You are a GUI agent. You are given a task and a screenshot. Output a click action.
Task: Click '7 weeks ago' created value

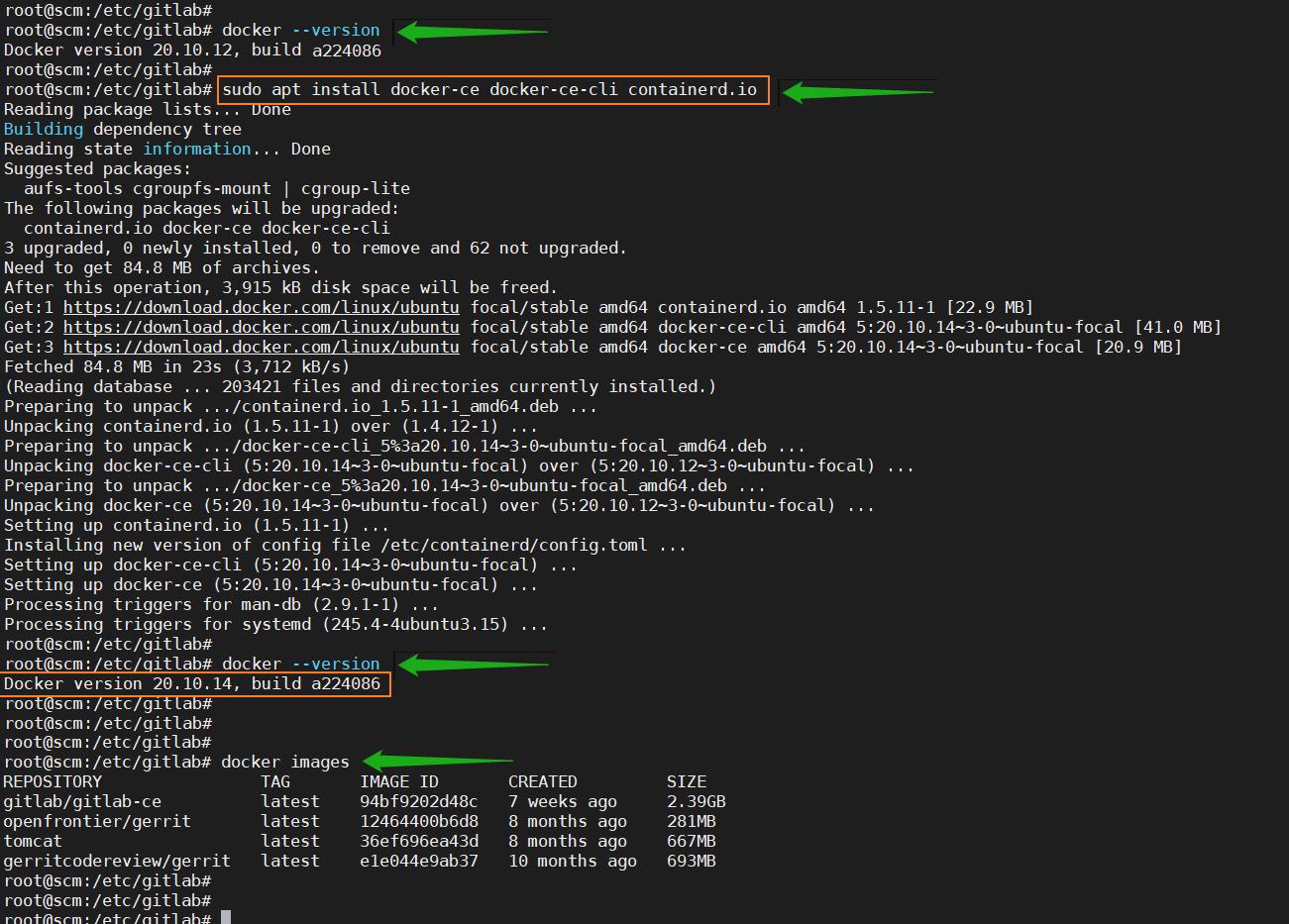[563, 801]
